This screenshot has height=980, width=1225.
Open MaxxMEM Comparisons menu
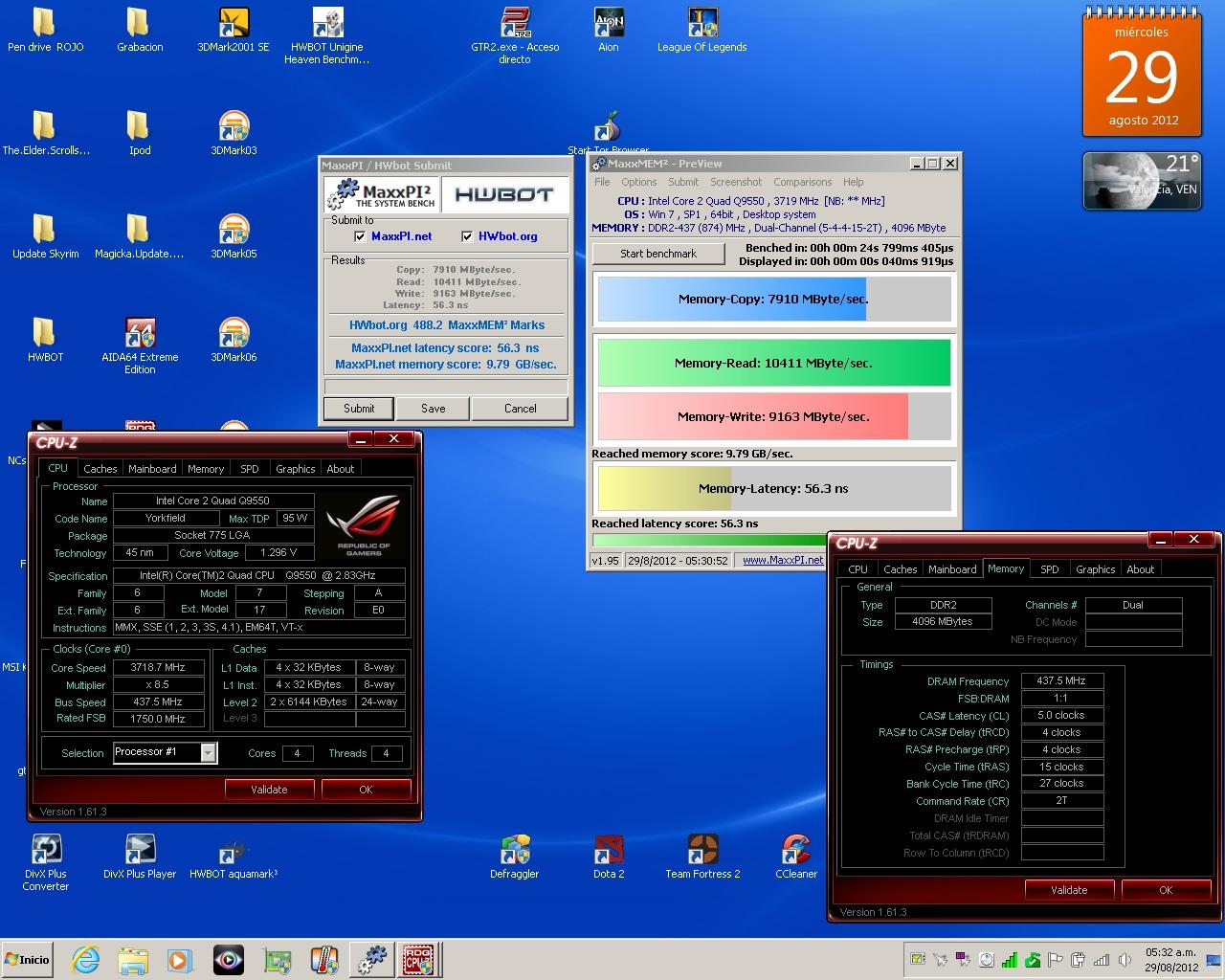pyautogui.click(x=802, y=182)
